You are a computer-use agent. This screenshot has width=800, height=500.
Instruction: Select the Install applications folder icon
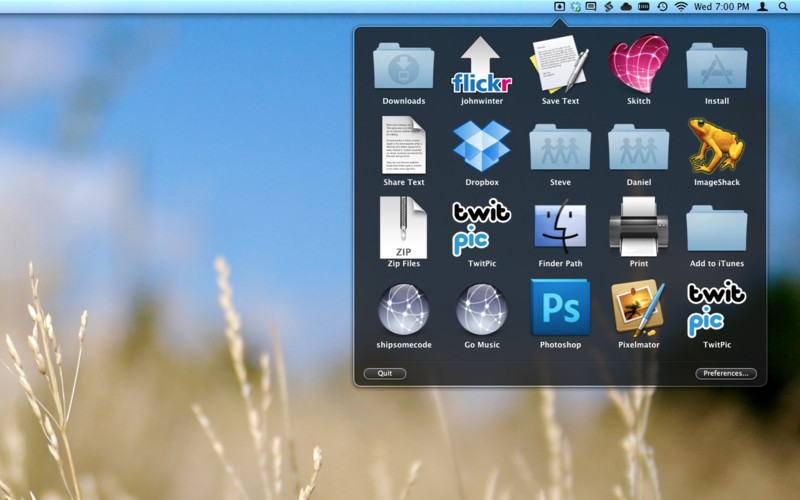click(716, 66)
